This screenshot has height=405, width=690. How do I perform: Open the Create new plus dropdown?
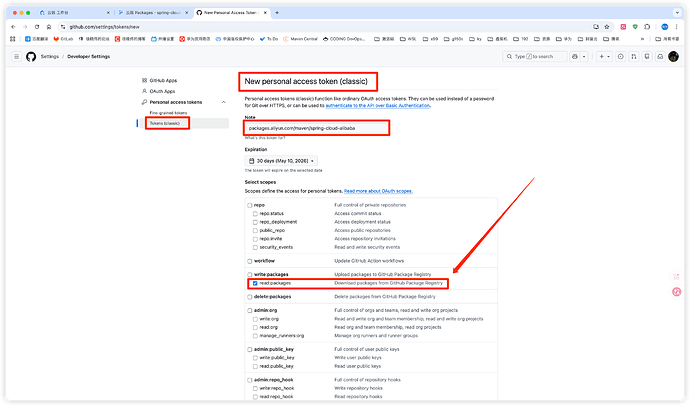(605, 56)
